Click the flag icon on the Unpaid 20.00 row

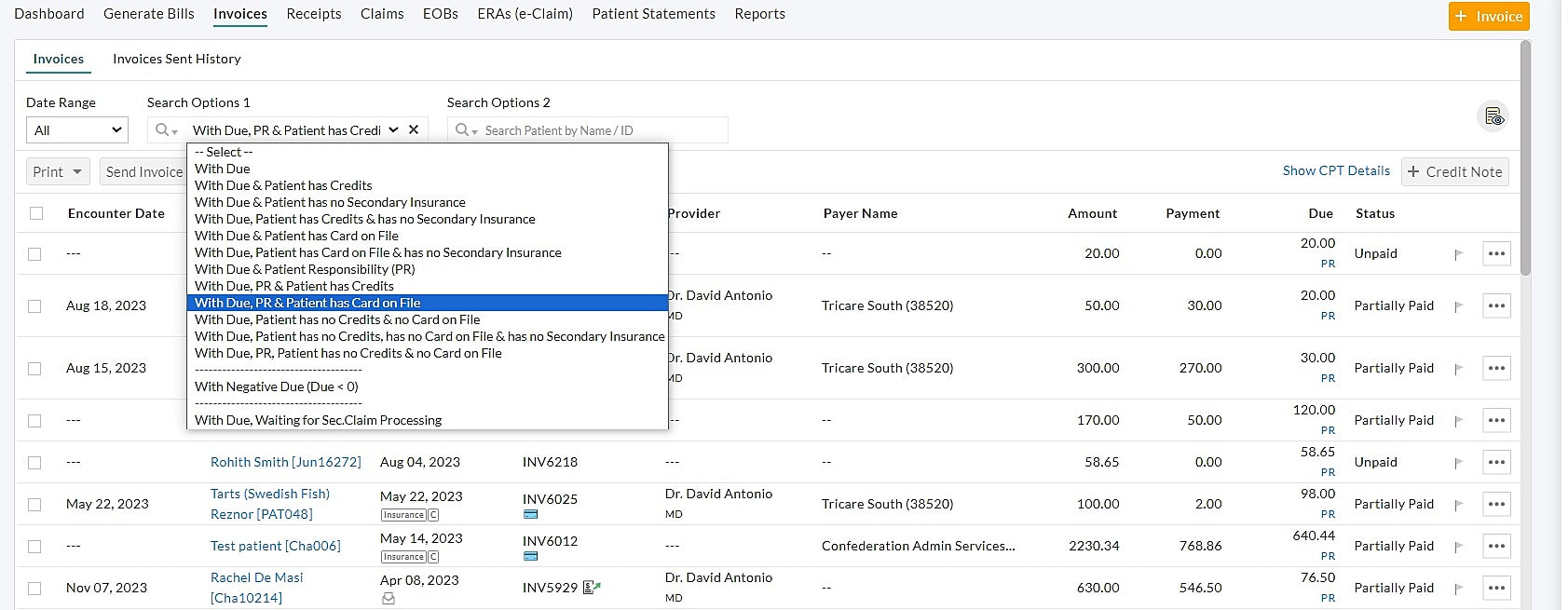tap(1458, 254)
